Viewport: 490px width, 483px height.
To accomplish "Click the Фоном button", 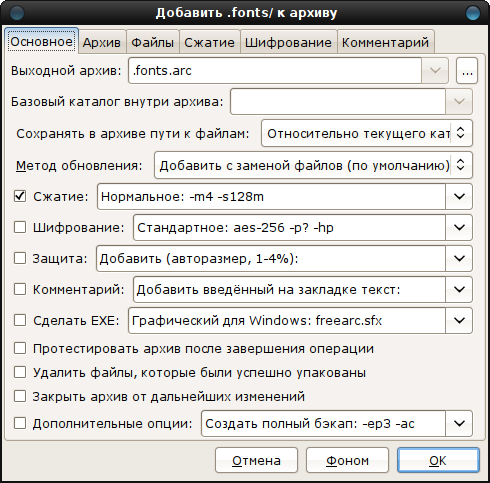I will (x=347, y=460).
